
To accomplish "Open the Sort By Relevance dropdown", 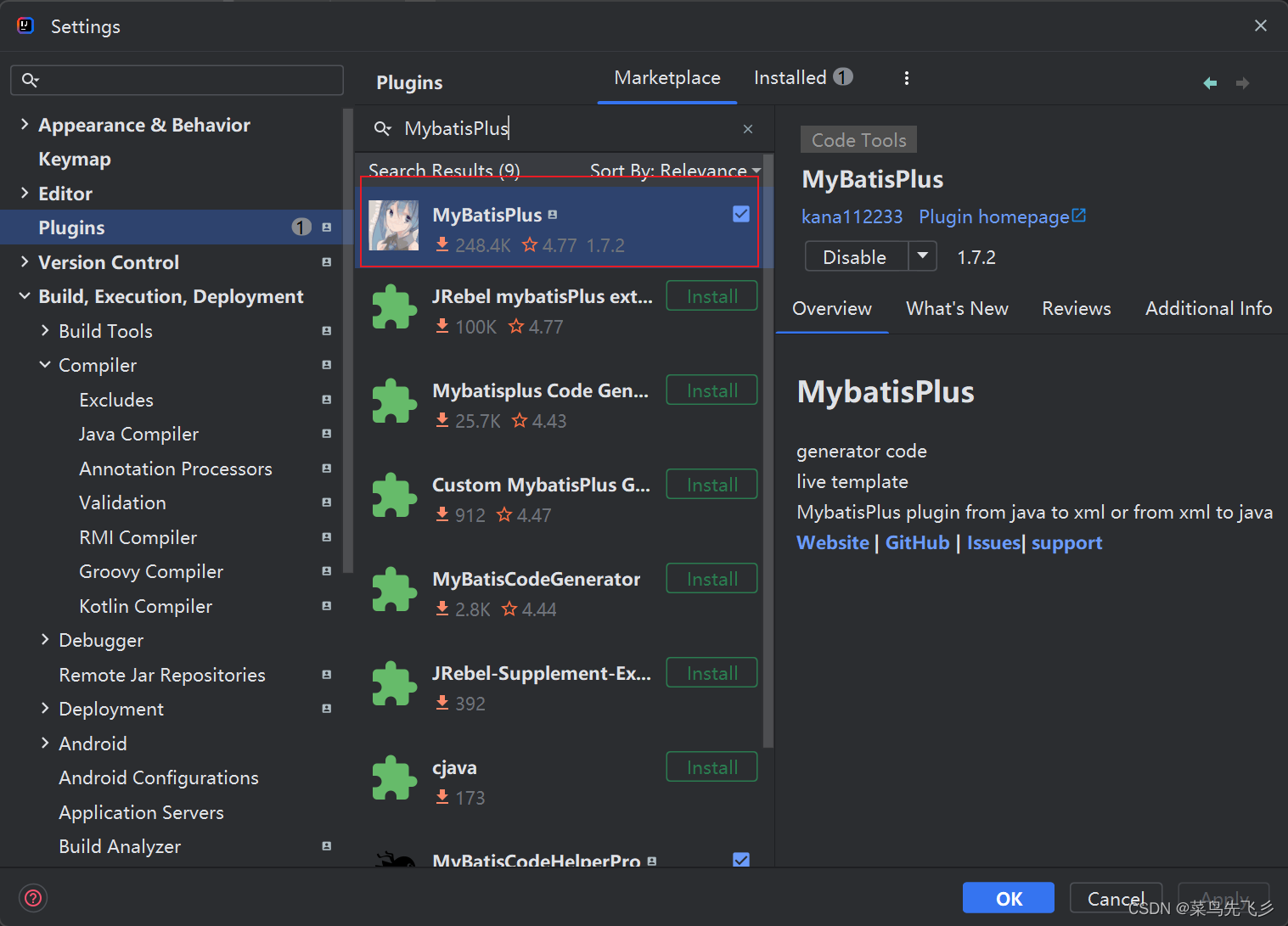I will click(675, 171).
